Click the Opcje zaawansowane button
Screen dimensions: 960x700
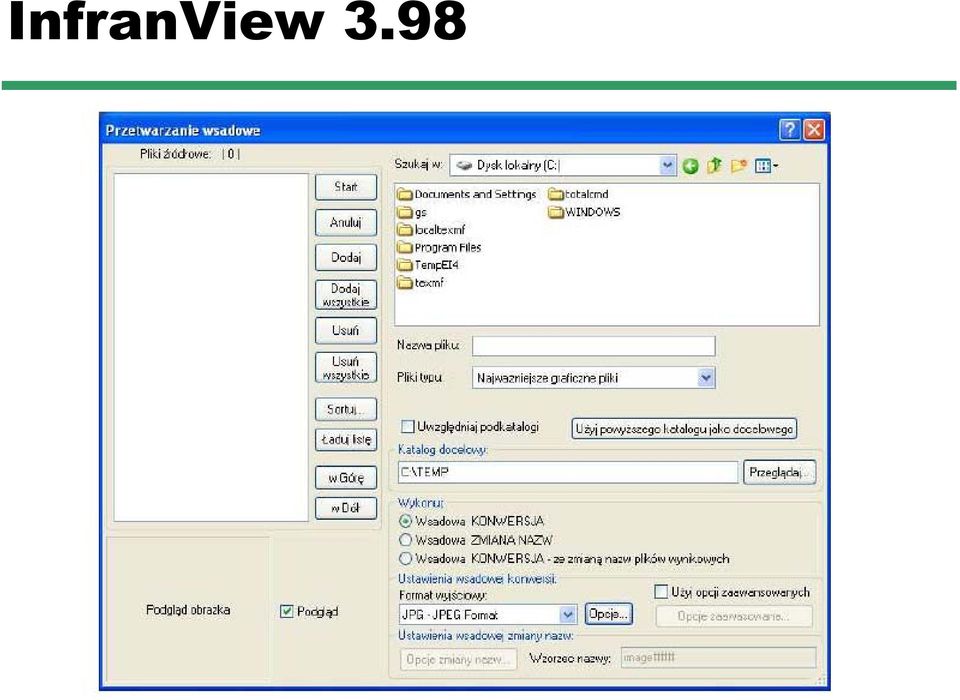pos(733,616)
